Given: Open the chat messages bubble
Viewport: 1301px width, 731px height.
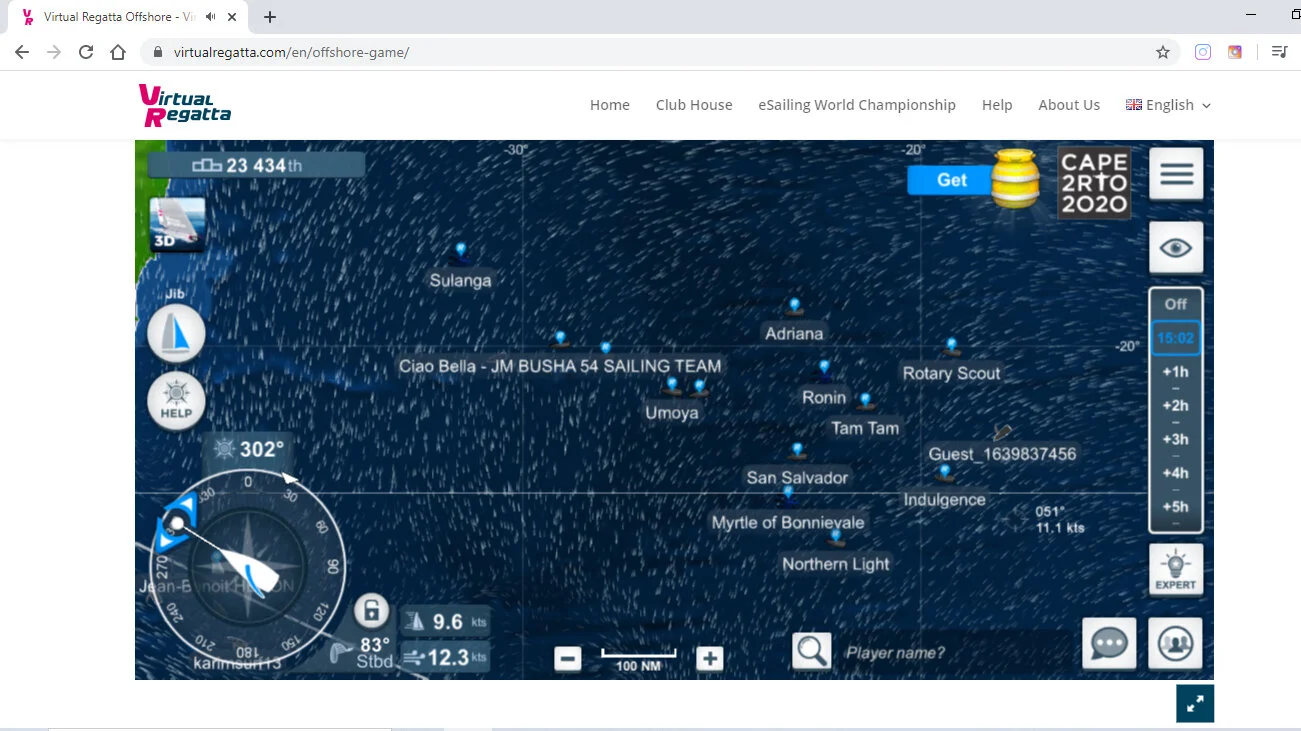Looking at the screenshot, I should 1110,644.
